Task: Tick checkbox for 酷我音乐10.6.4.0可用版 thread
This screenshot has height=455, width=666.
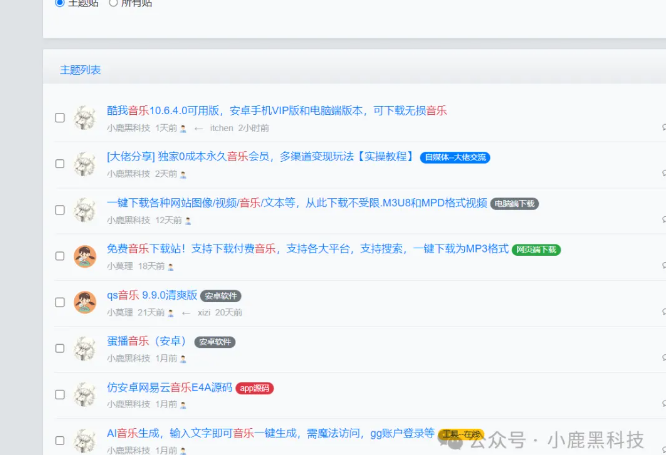Action: click(60, 118)
